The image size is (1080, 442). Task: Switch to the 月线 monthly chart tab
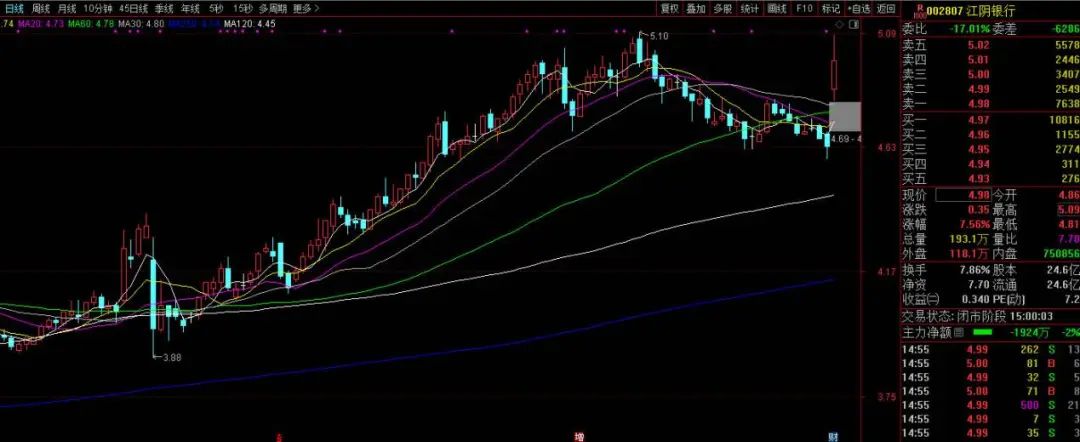click(67, 9)
